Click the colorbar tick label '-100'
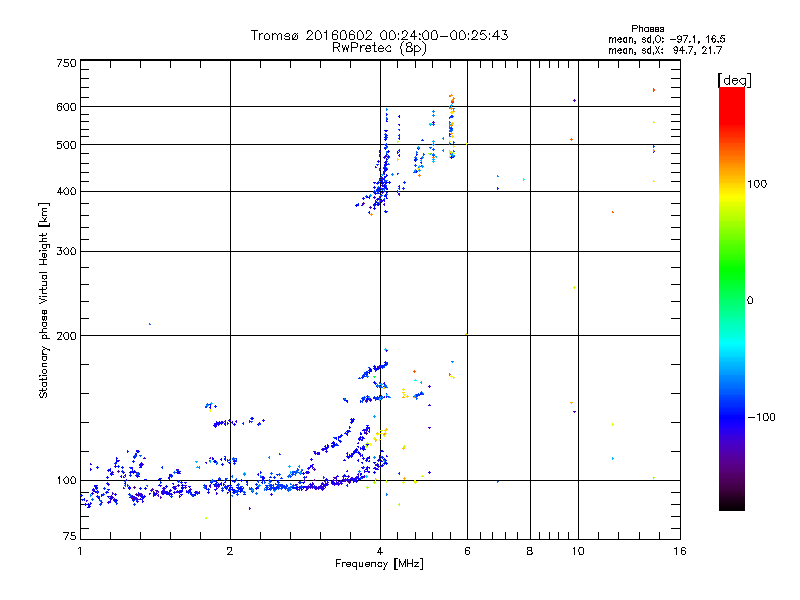This screenshot has height=600, width=800. [x=761, y=417]
